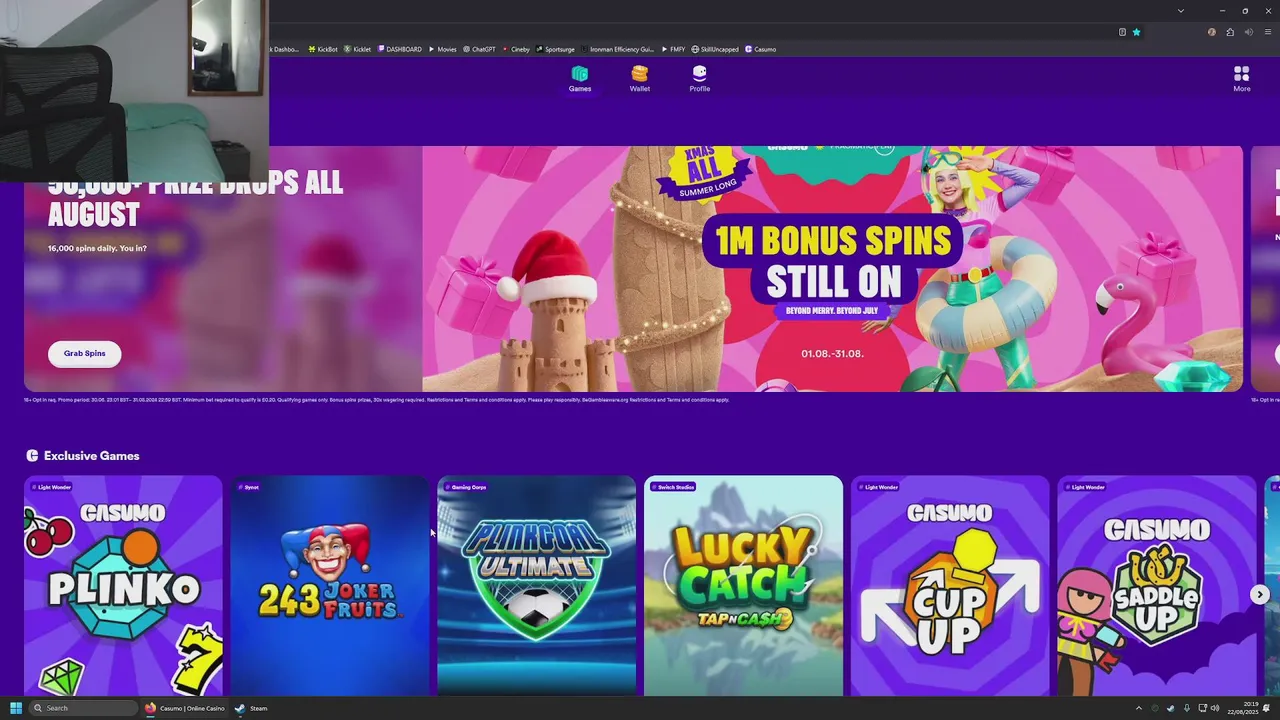The height and width of the screenshot is (720, 1280).
Task: Open the More menu grid icon
Action: pos(1242,79)
